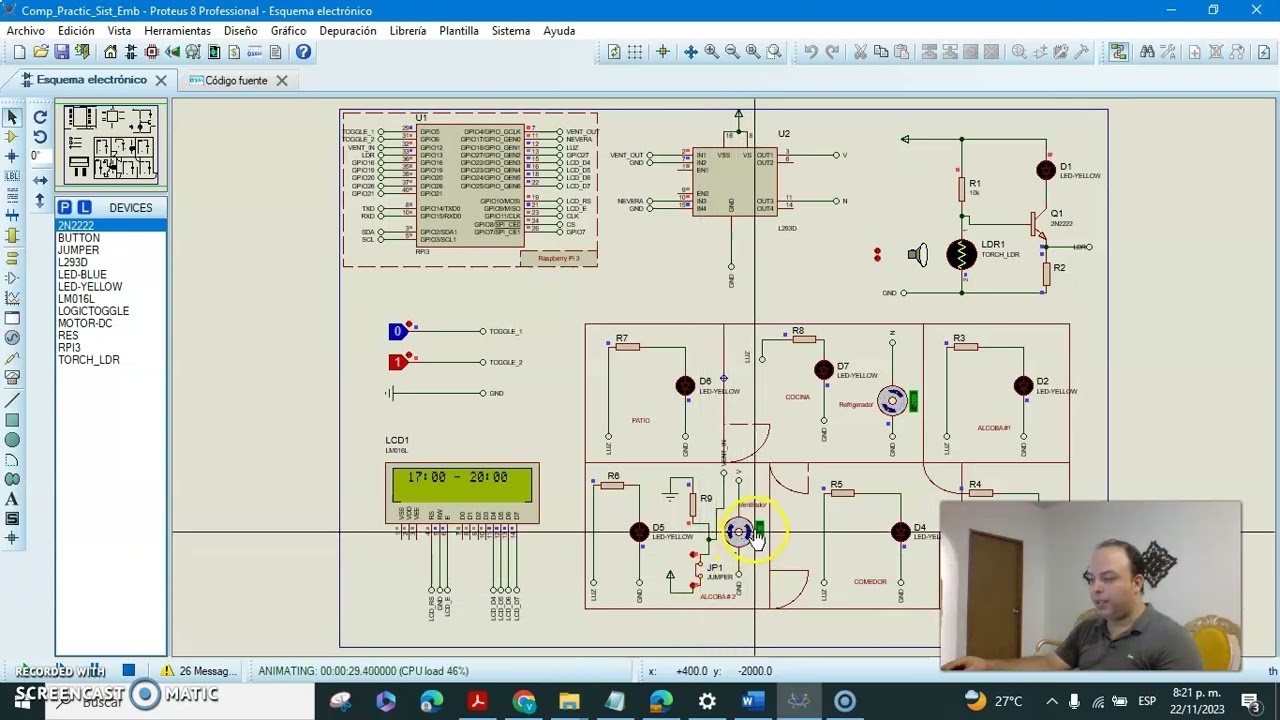The width and height of the screenshot is (1280, 720).
Task: Click the search binoculars icon
Action: (x=1147, y=52)
